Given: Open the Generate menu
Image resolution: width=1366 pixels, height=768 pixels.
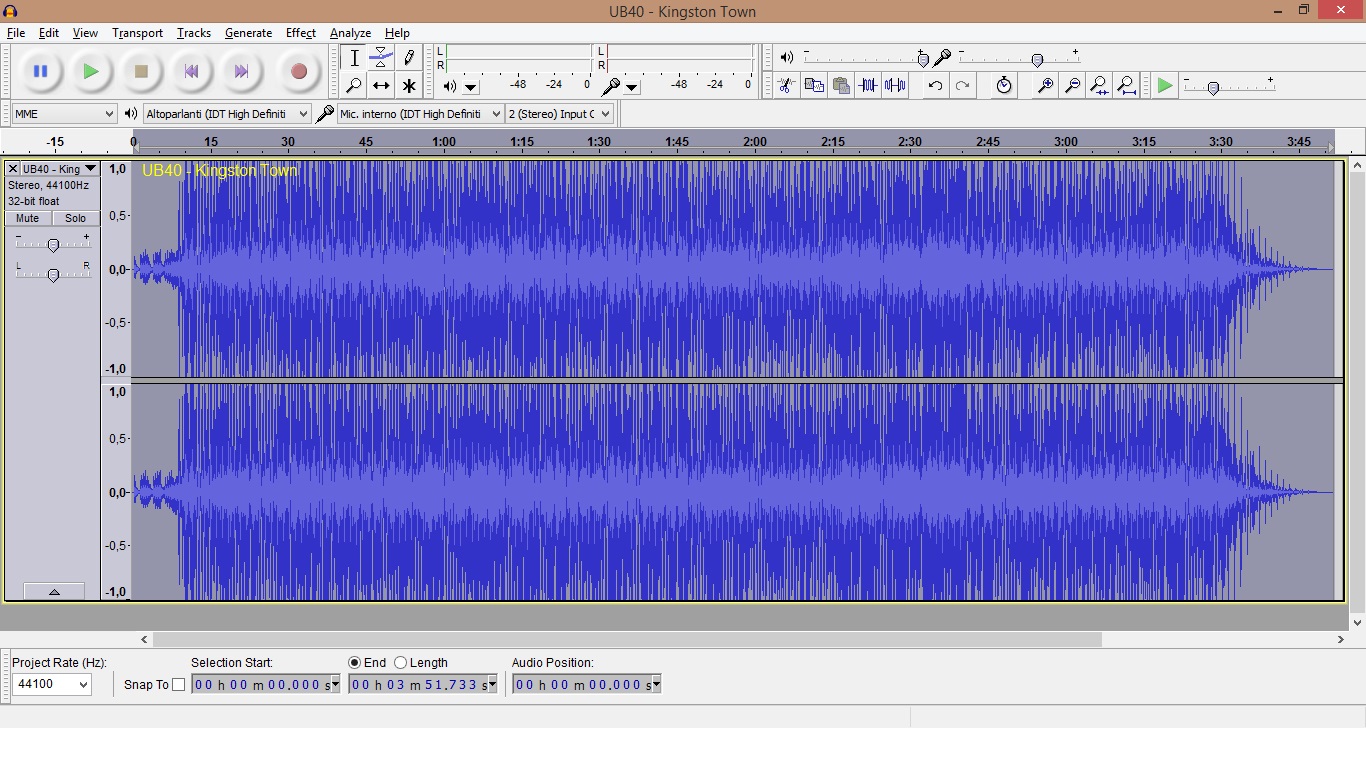Looking at the screenshot, I should (248, 33).
